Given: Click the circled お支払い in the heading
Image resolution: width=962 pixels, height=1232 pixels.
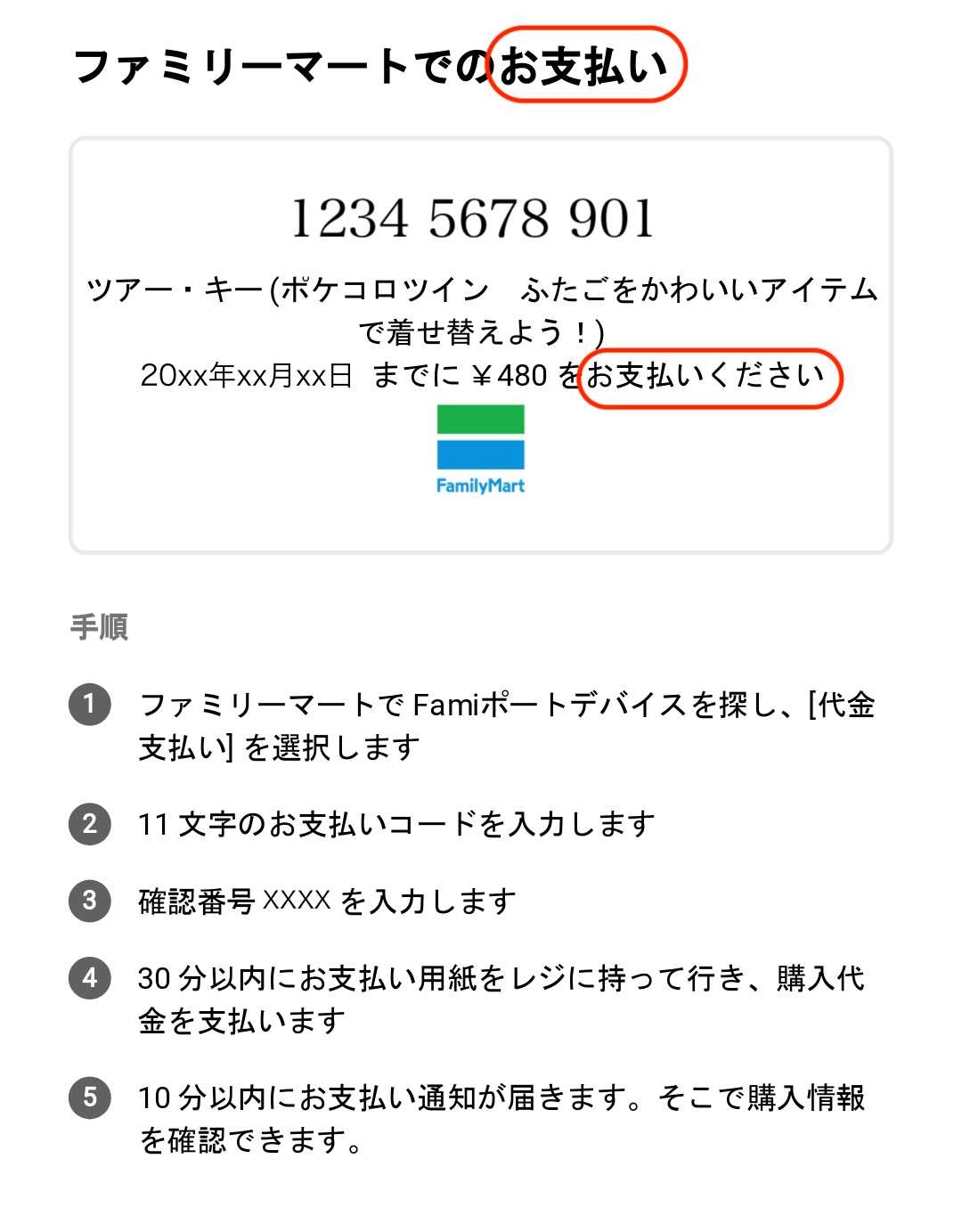Looking at the screenshot, I should [586, 65].
